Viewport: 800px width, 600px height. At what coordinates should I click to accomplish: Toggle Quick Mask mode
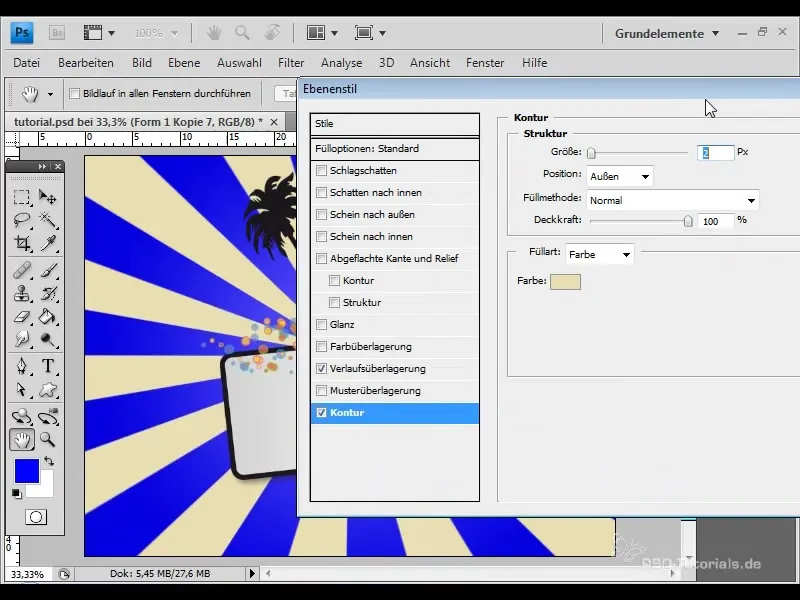pos(36,517)
